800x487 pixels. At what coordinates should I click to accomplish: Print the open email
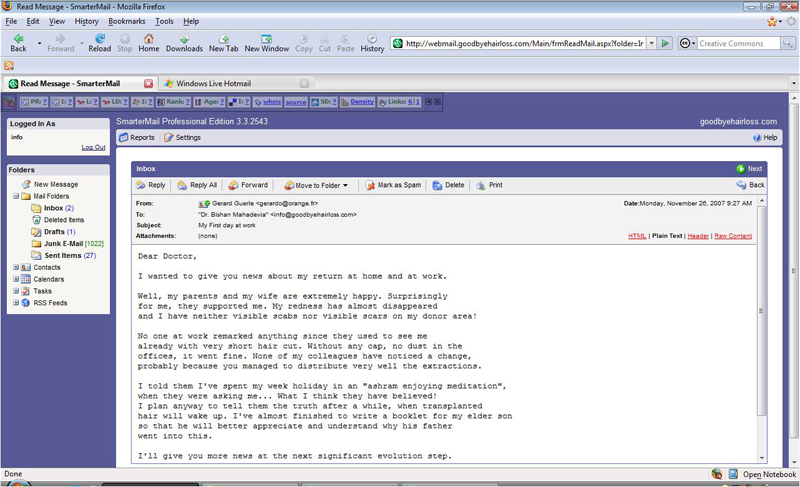coord(489,185)
